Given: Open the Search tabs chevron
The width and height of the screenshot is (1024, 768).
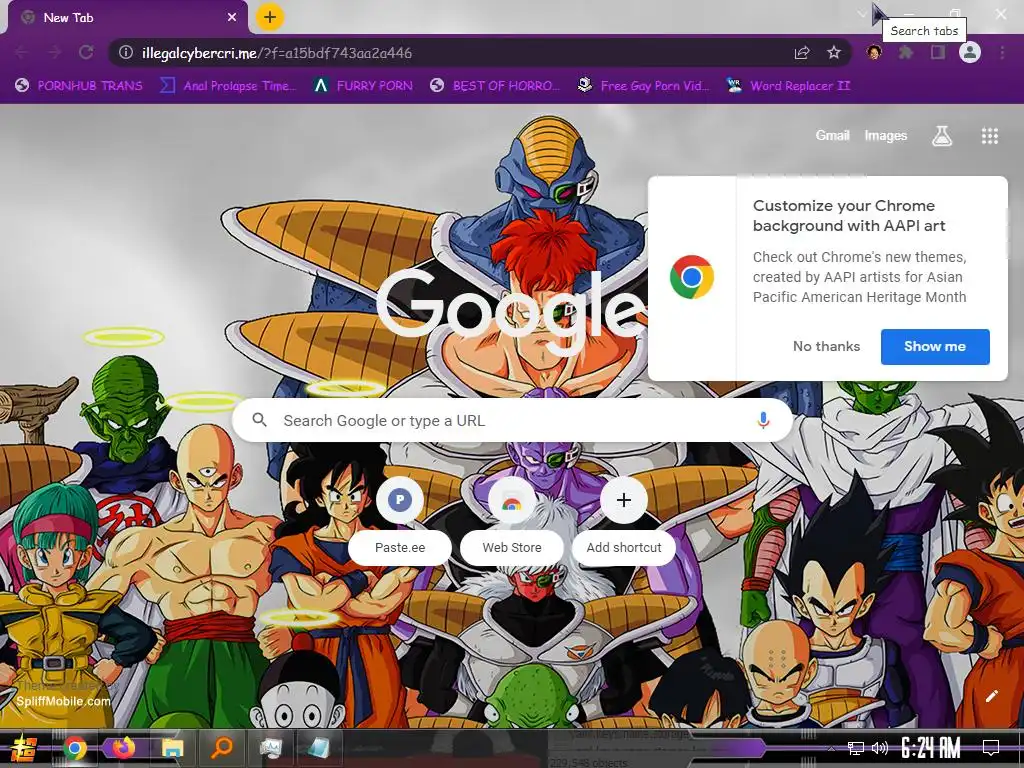Looking at the screenshot, I should point(862,14).
